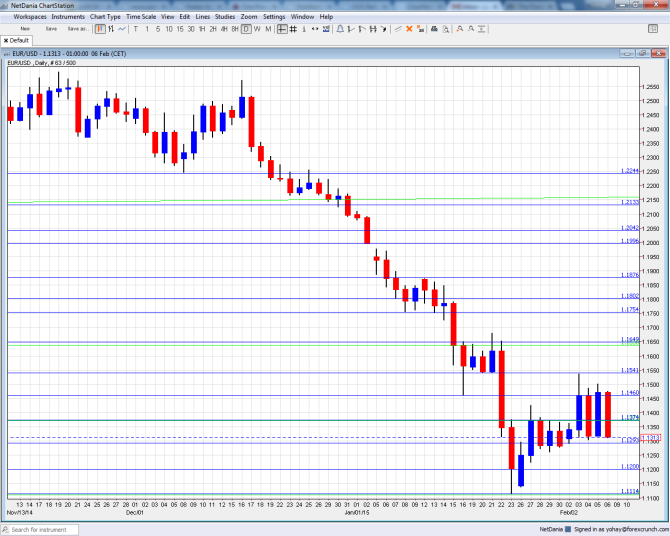This screenshot has height=536, width=670.
Task: Select the Daily (D) time scale
Action: [245, 29]
